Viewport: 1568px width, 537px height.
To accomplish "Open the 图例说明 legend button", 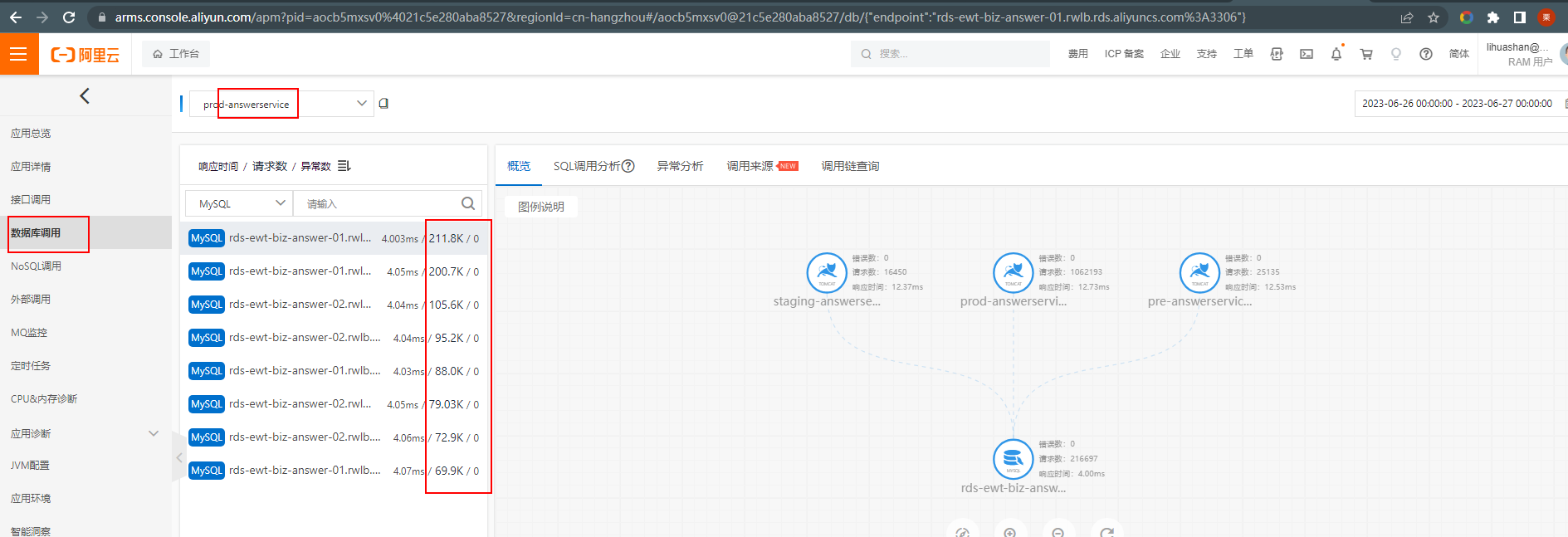I will click(x=541, y=207).
